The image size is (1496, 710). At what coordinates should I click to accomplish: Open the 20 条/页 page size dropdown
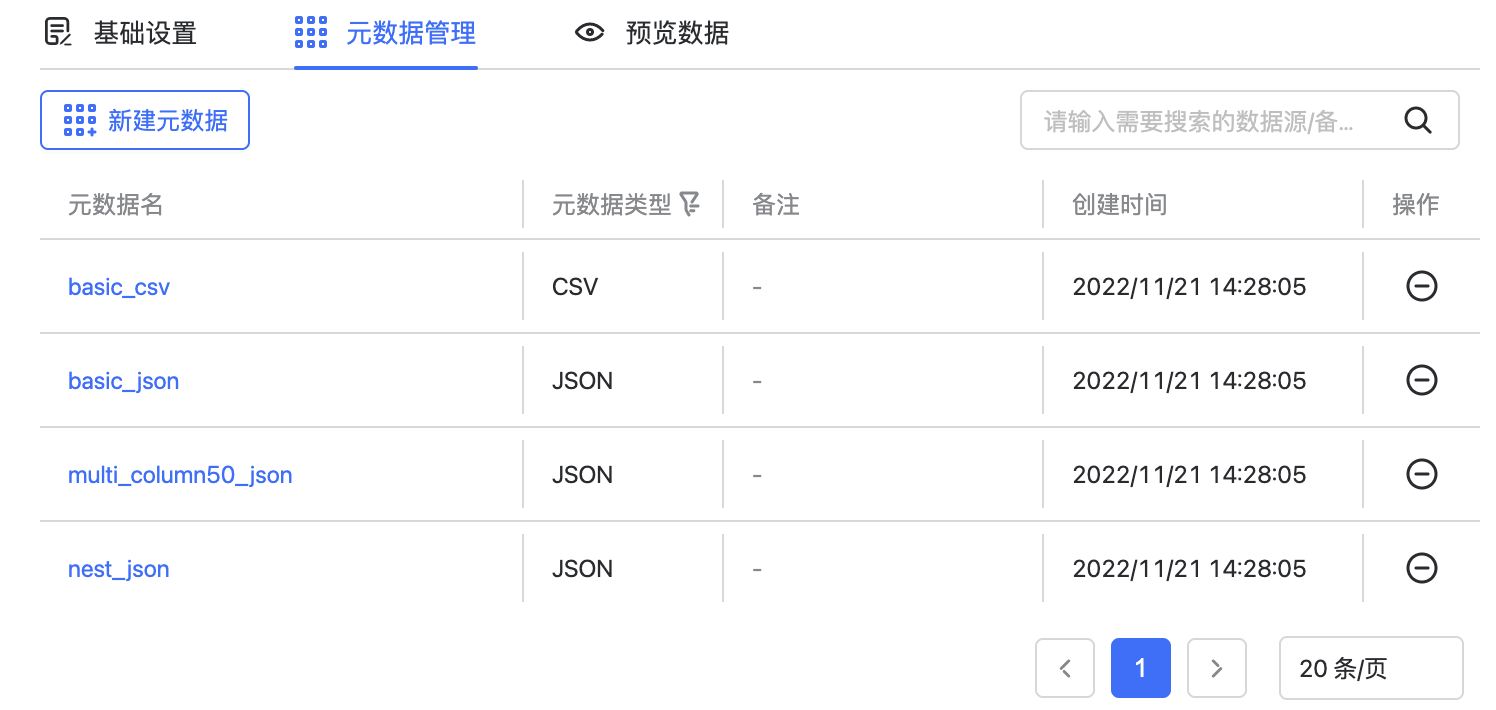[1370, 668]
